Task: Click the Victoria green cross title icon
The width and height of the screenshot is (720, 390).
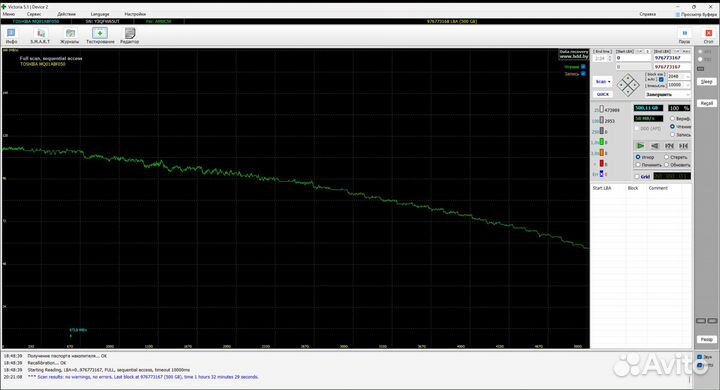Action: click(4, 7)
